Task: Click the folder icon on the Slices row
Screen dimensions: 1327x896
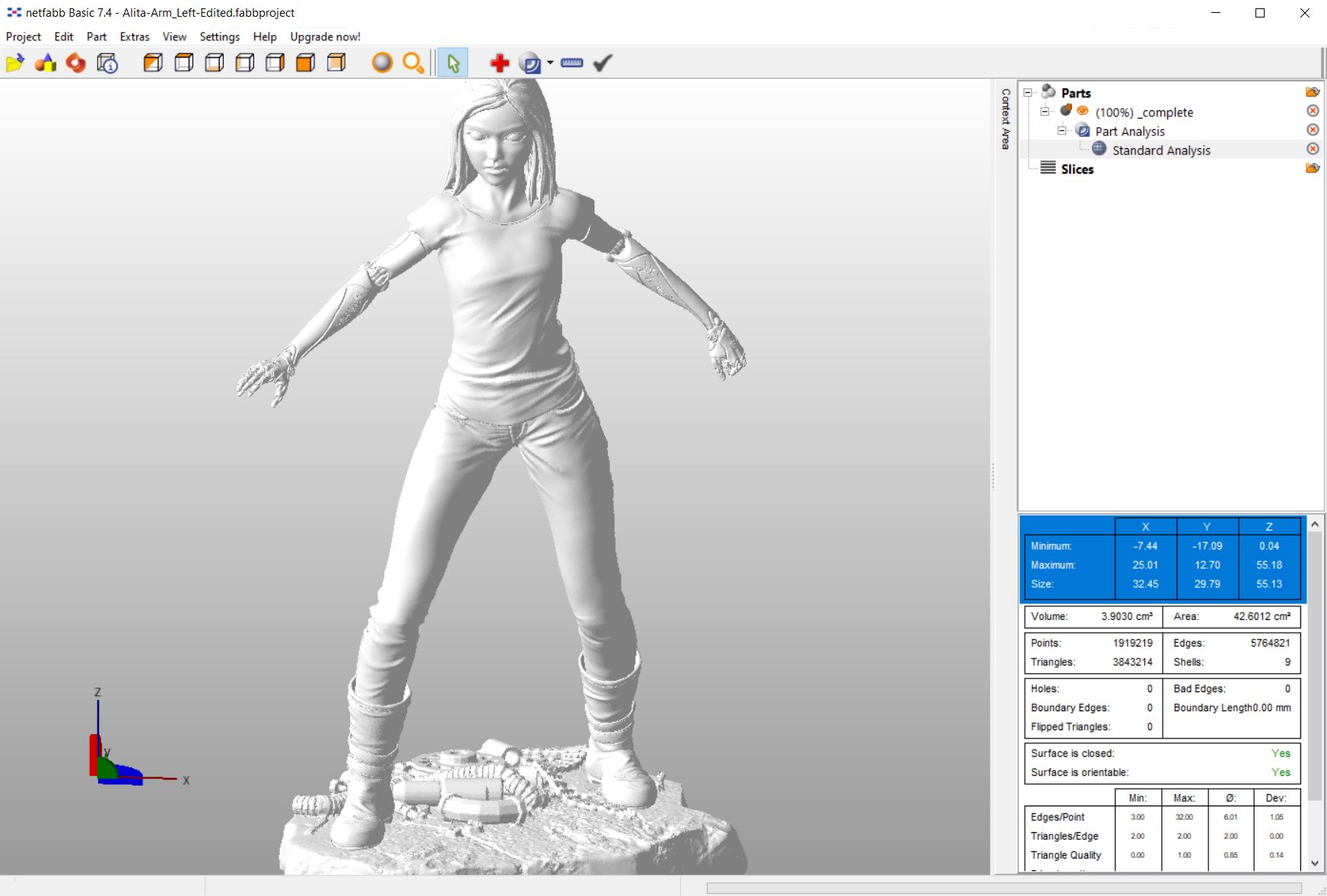Action: pos(1313,168)
